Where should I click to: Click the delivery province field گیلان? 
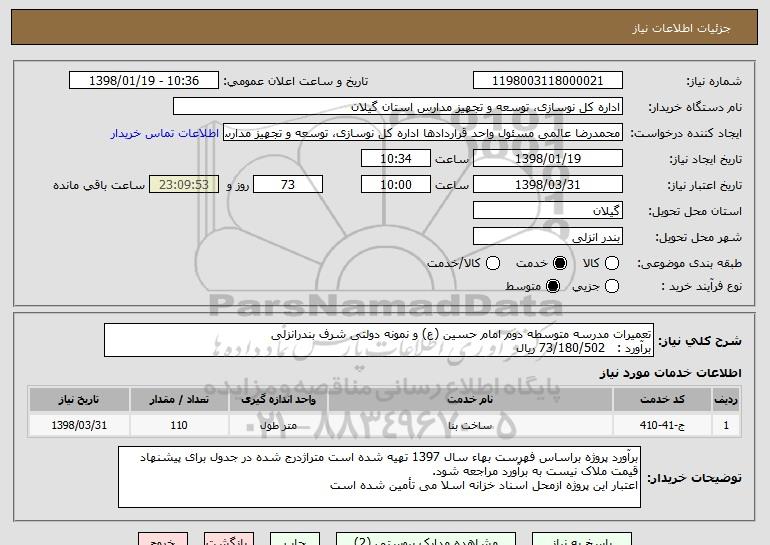point(548,211)
